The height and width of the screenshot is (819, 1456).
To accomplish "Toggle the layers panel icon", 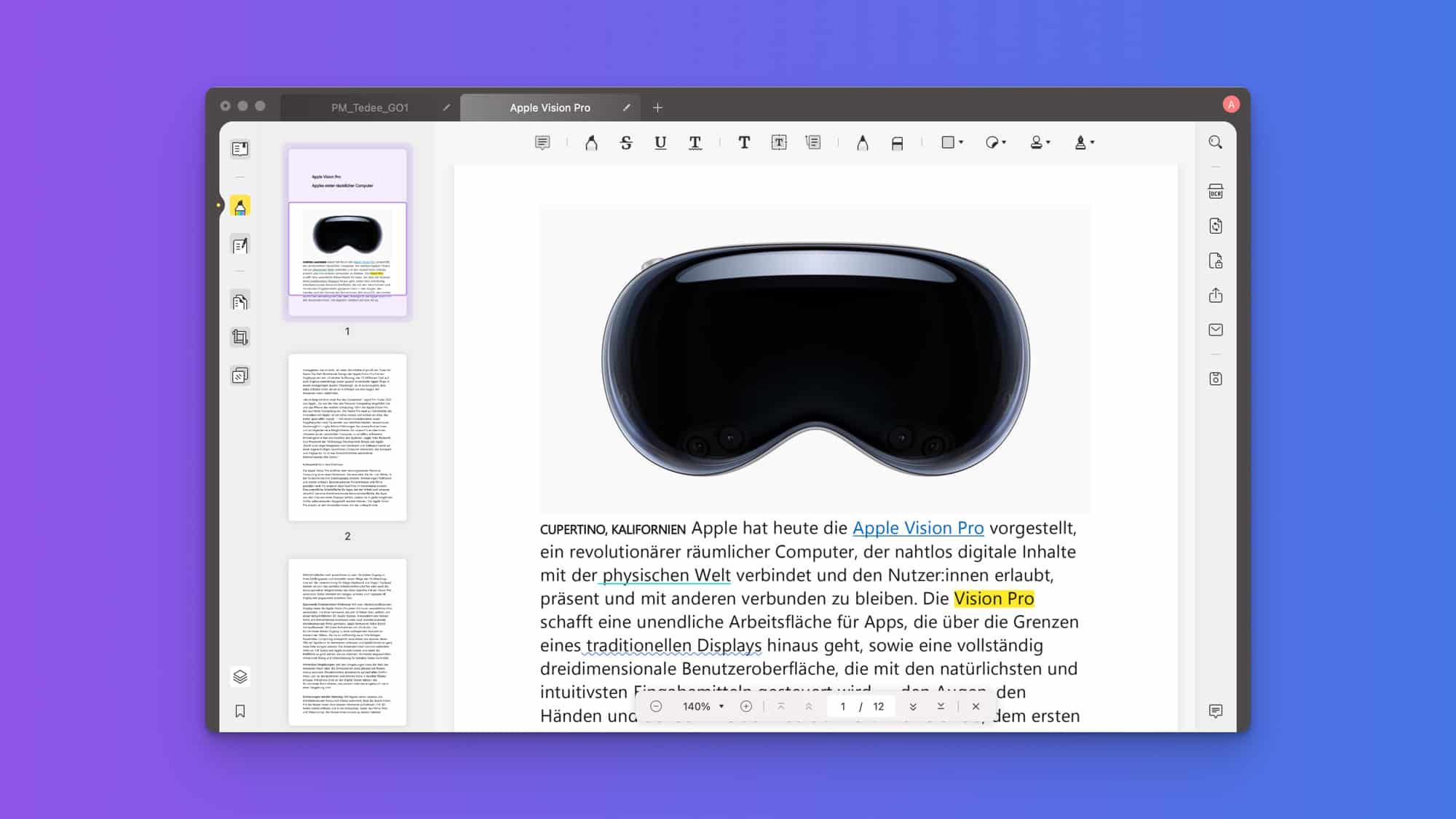I will pos(240,676).
